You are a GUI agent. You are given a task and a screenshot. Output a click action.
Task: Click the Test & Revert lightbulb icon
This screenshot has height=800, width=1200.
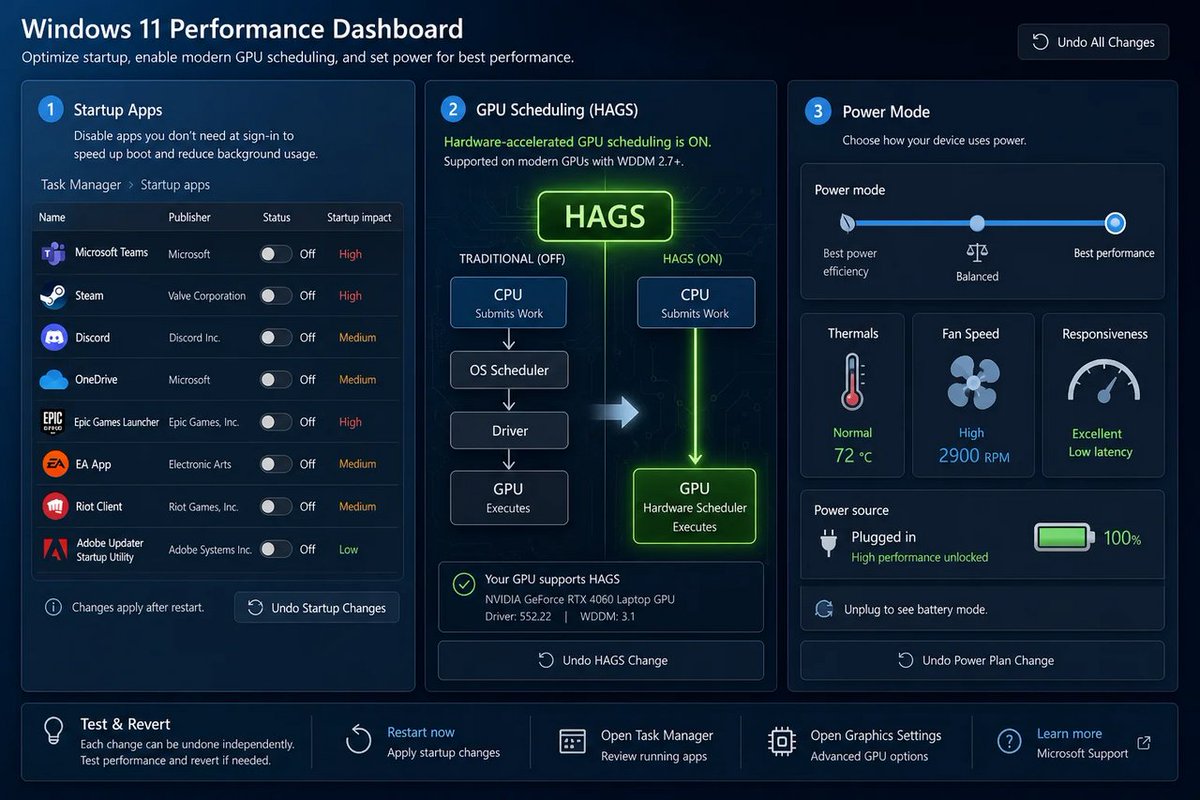tap(55, 732)
